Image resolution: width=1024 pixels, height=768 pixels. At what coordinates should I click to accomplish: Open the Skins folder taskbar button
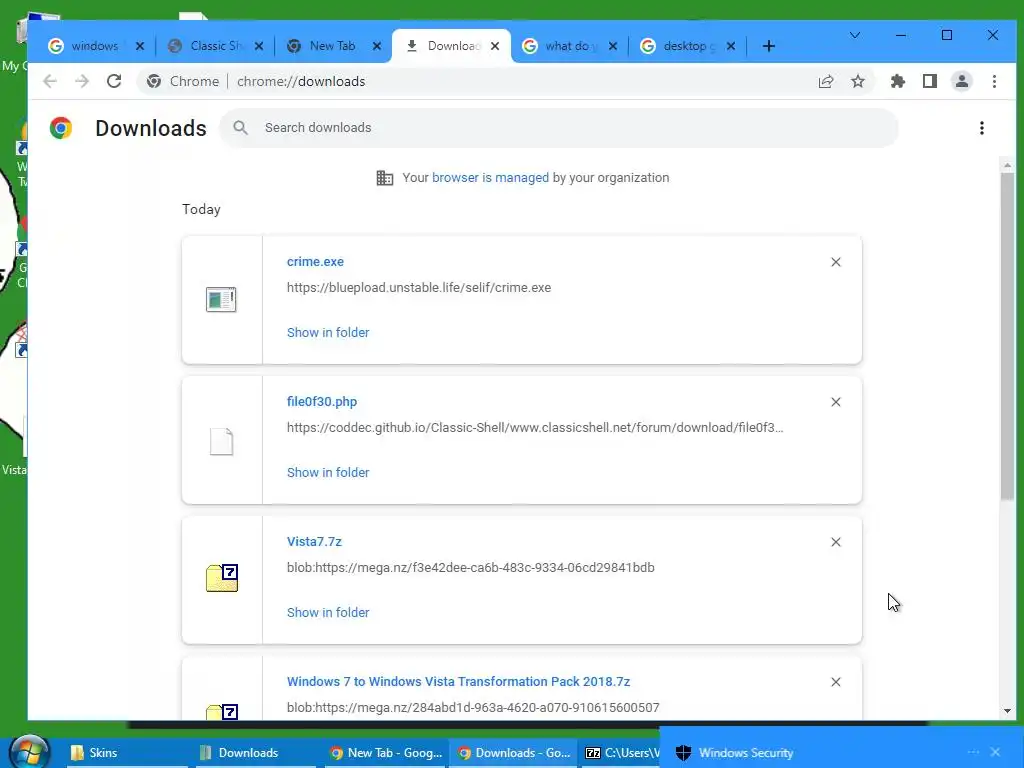tap(128, 753)
